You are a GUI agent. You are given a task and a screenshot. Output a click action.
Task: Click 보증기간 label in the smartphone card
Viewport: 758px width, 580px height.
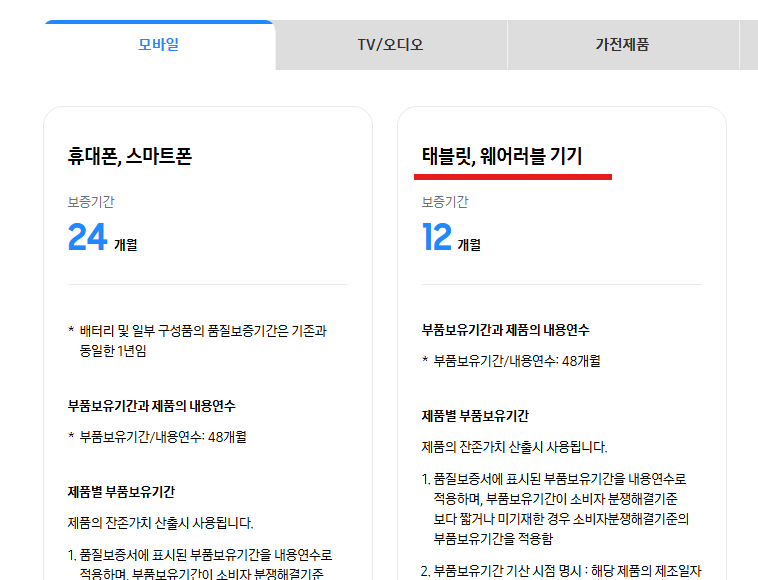pos(91,202)
